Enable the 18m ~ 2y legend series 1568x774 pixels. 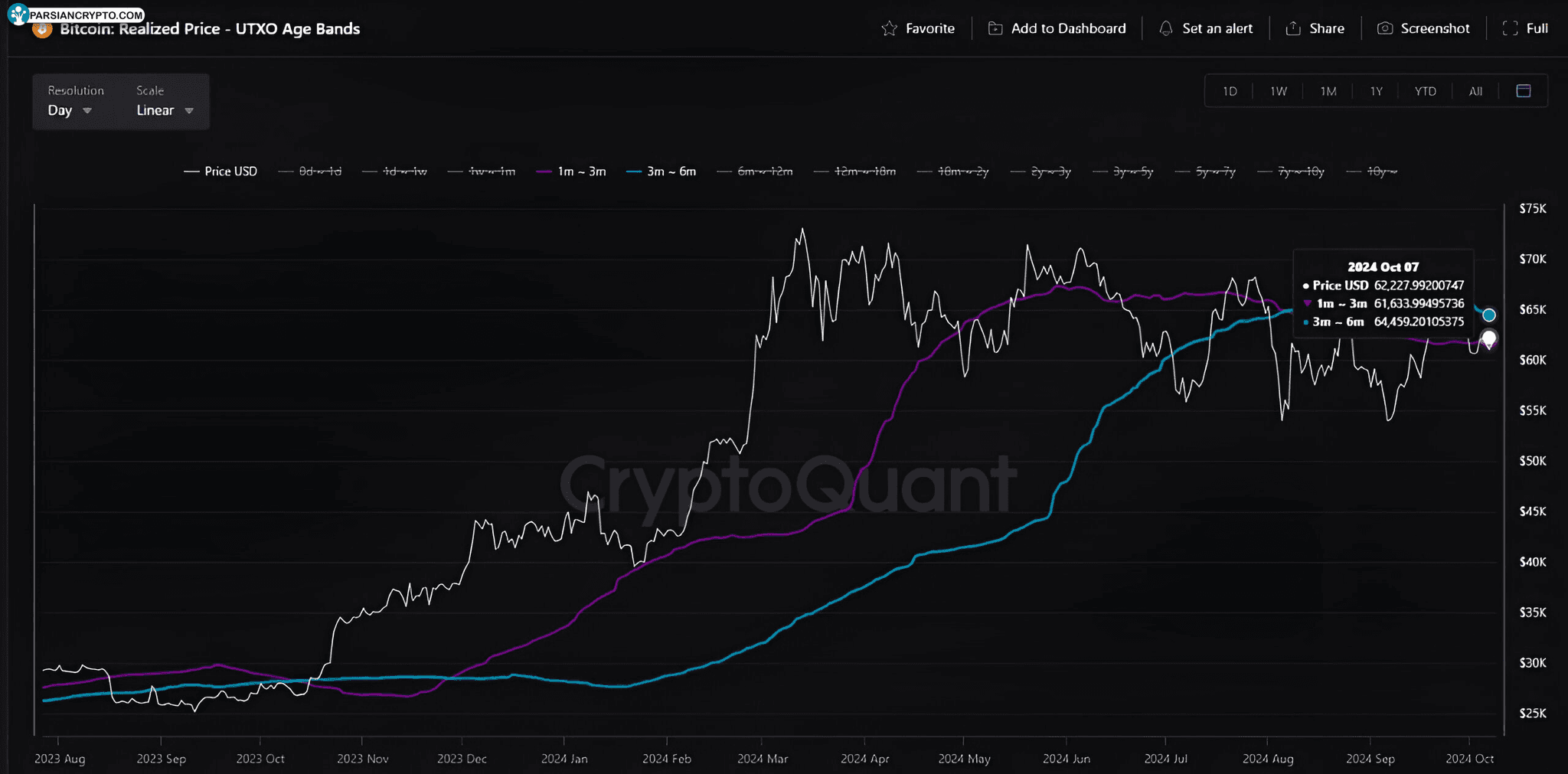(953, 171)
